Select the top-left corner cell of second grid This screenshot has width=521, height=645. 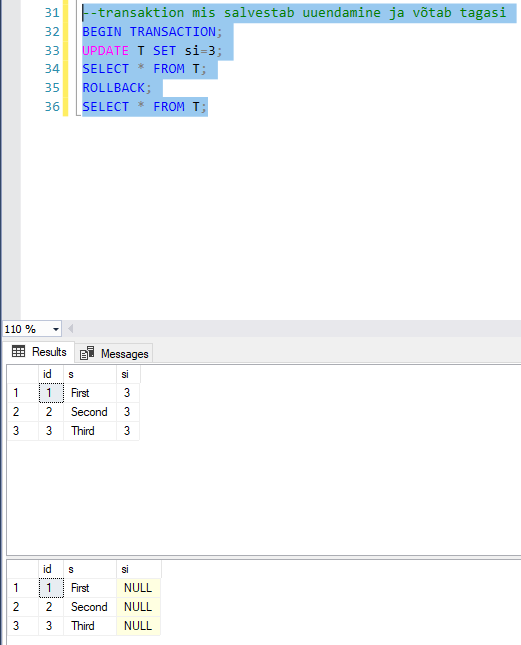click(23, 569)
